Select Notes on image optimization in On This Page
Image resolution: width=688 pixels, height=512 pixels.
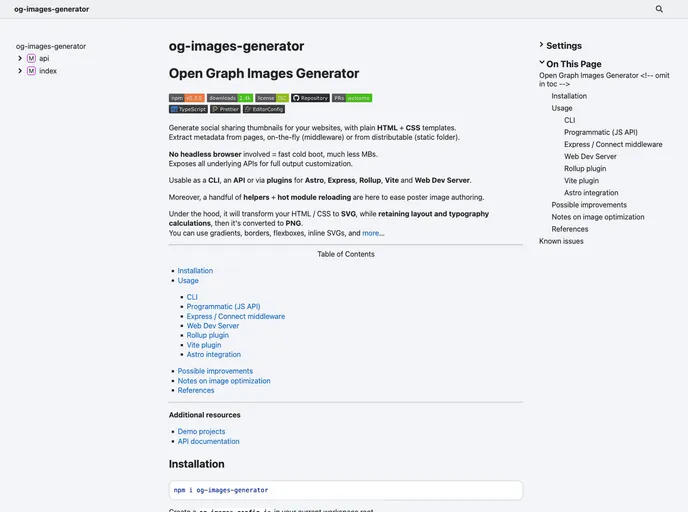598,217
